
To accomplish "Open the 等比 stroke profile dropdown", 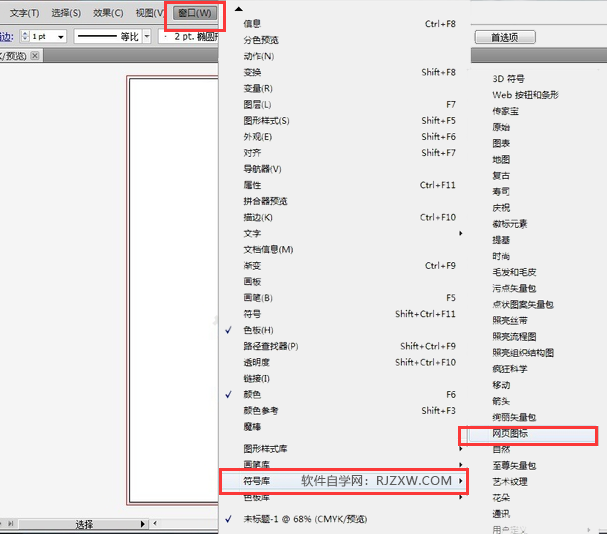I will tap(147, 37).
